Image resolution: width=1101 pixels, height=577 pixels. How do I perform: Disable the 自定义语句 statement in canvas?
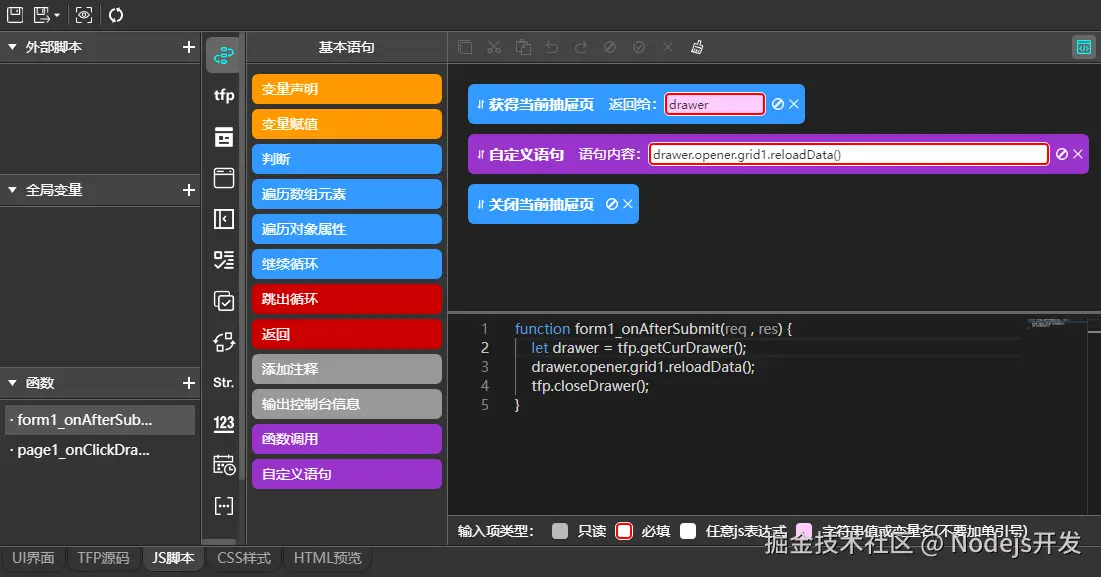1062,154
